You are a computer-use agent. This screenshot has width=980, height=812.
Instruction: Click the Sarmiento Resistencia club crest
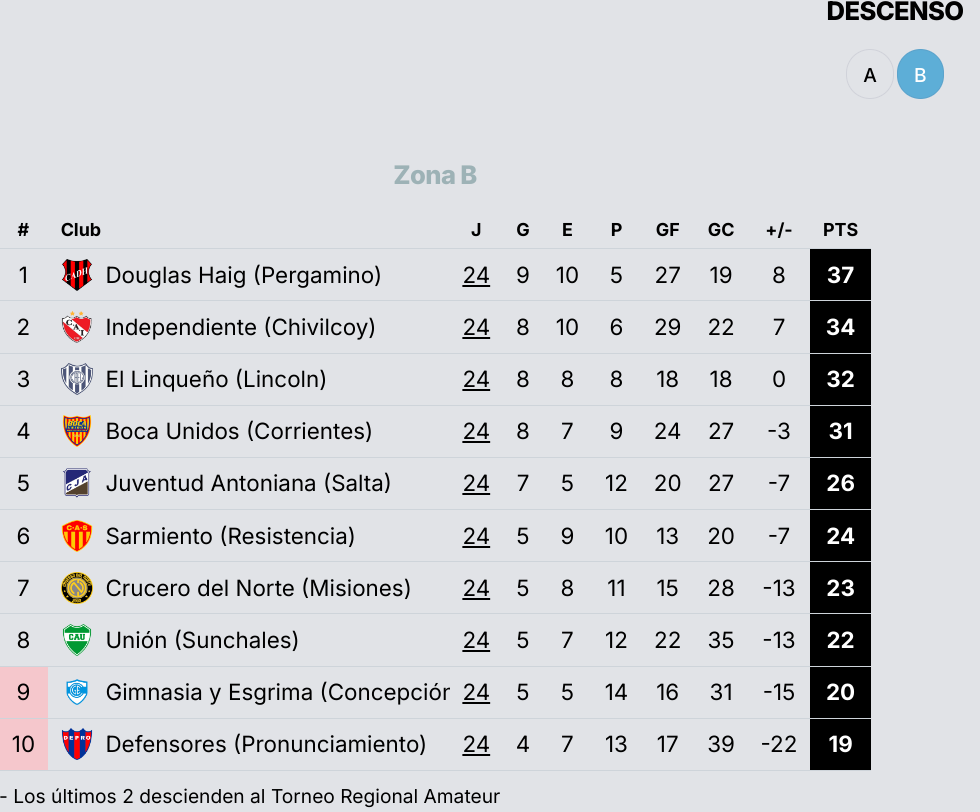pyautogui.click(x=77, y=536)
